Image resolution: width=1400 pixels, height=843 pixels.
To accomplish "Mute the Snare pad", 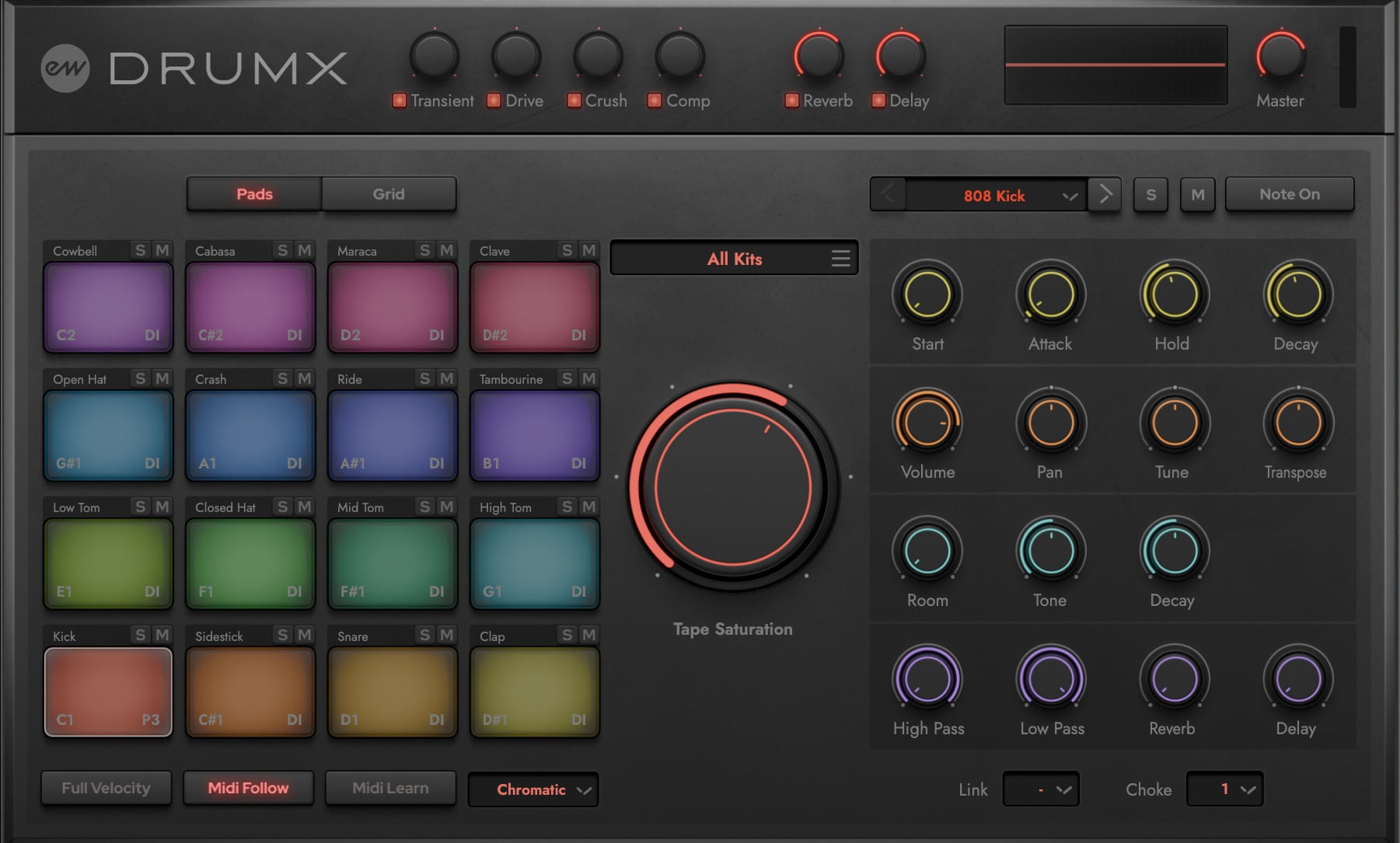I will tap(446, 635).
